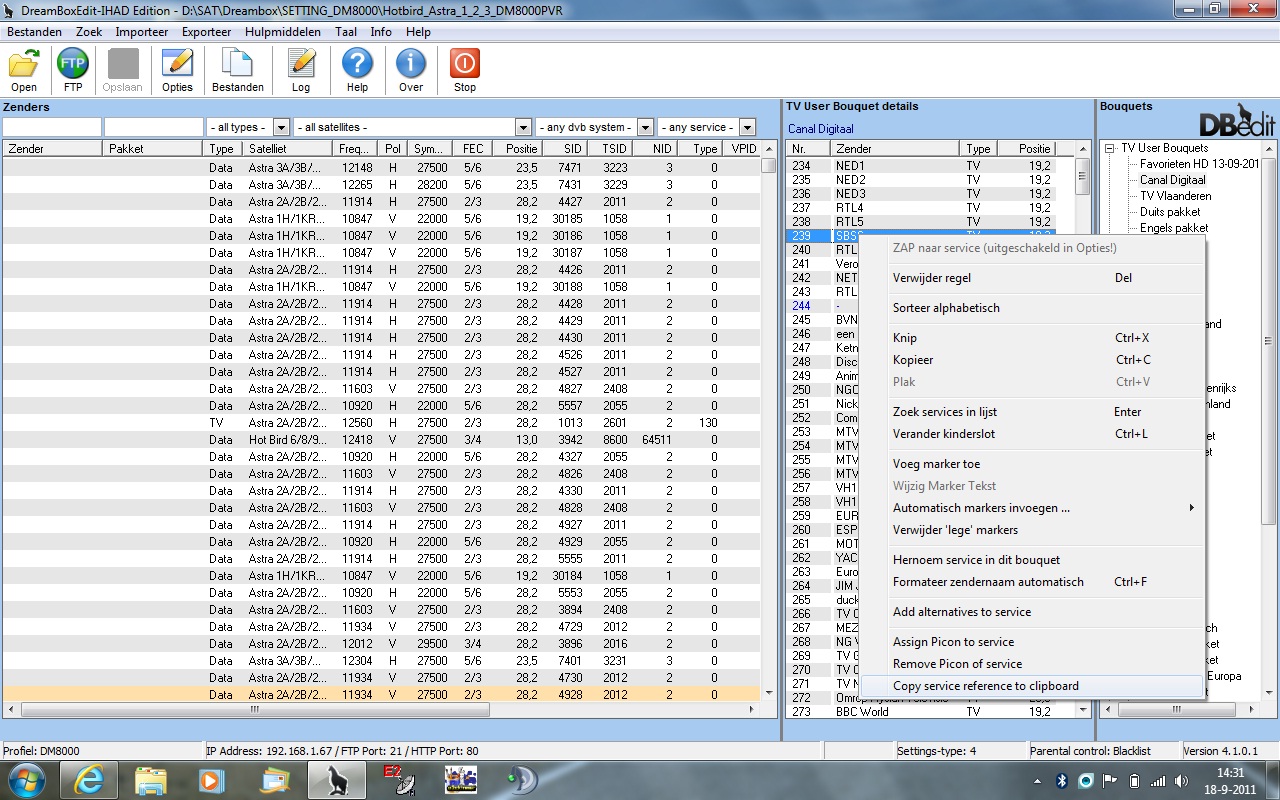Select Favorieten HD bouquet in tree
Viewport: 1280px width, 800px height.
point(1199,164)
